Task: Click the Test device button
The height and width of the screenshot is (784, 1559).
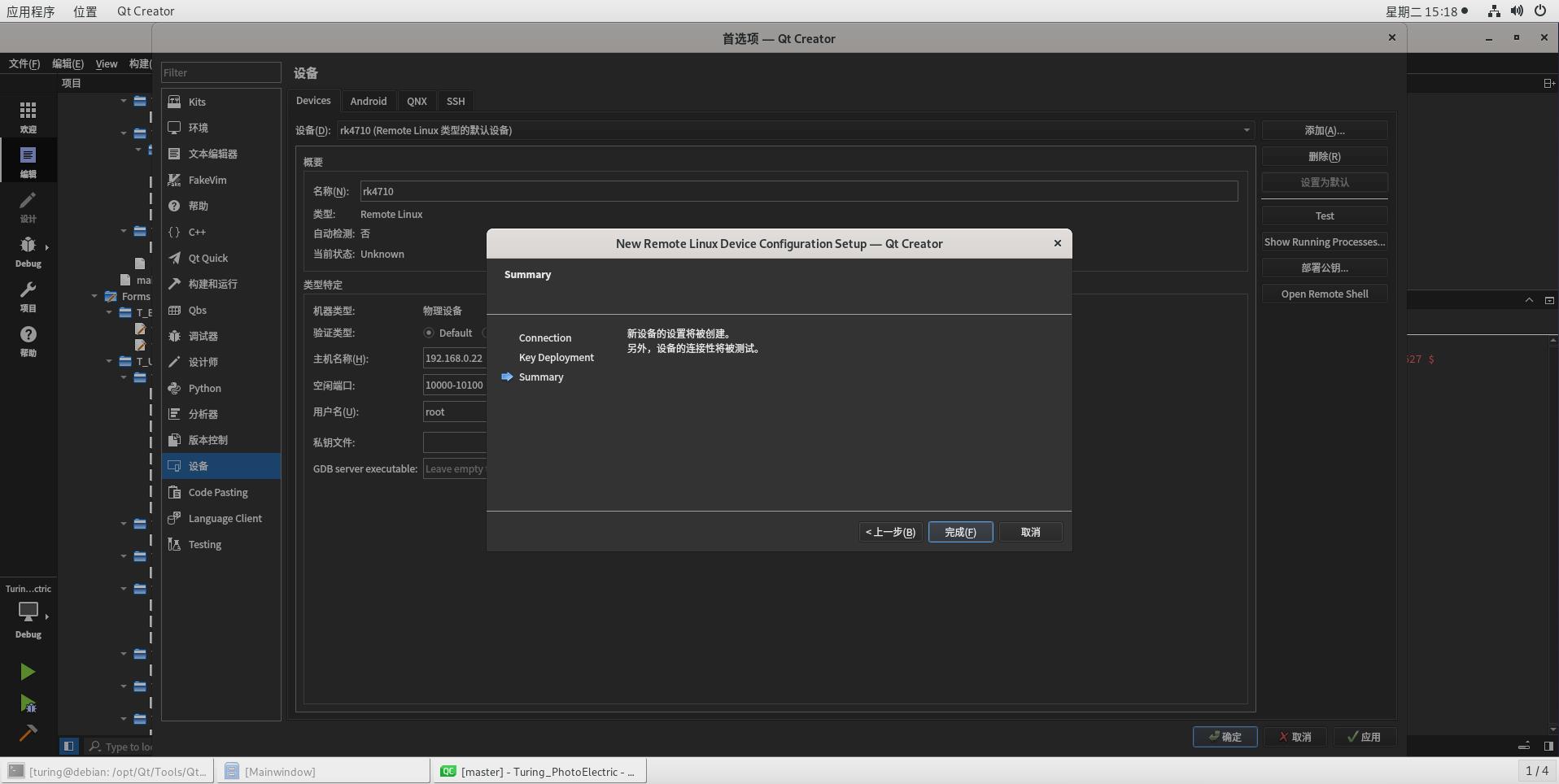Action: pos(1325,216)
